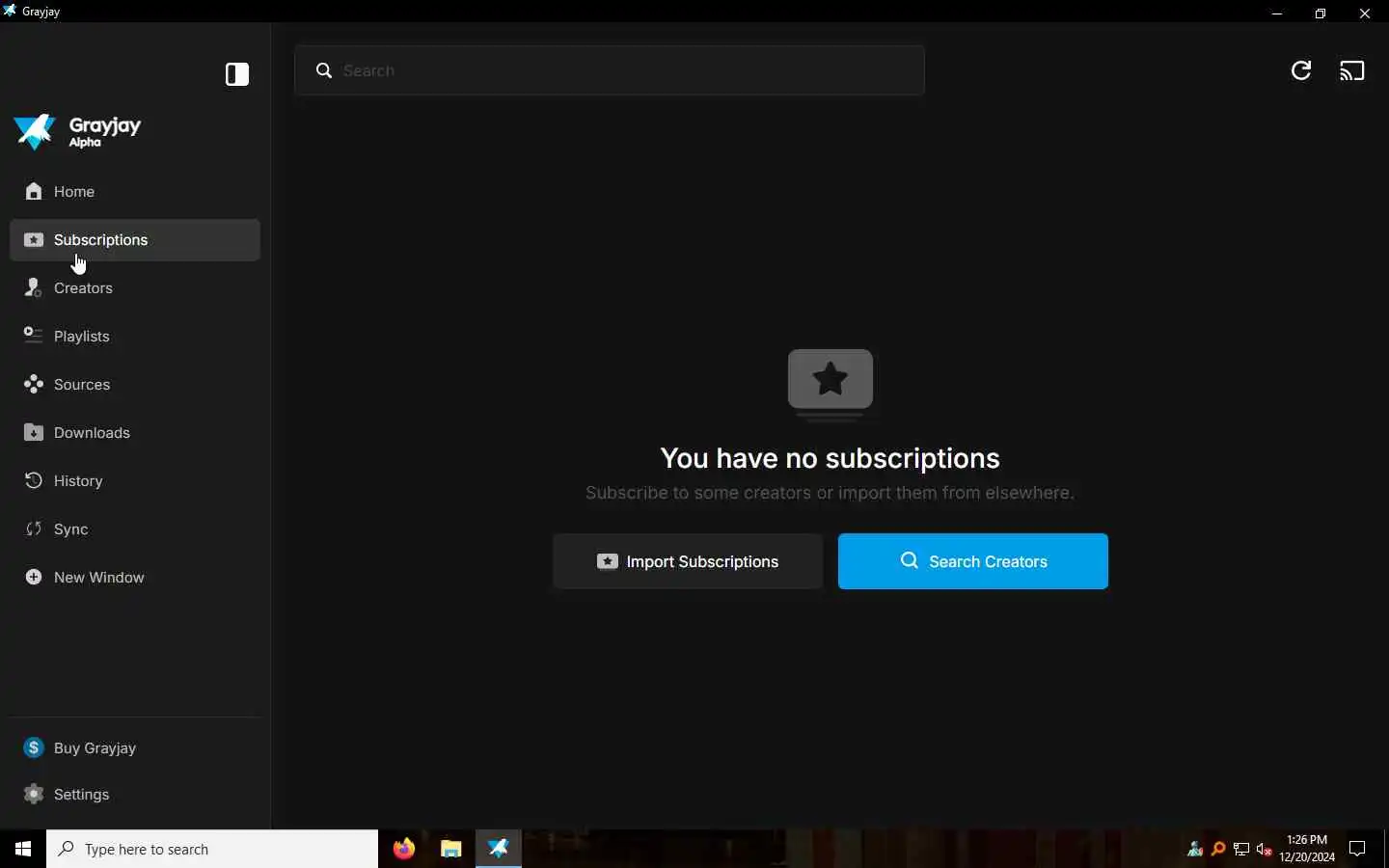Click the Sync arrows icon
1389x868 pixels.
pyautogui.click(x=34, y=529)
